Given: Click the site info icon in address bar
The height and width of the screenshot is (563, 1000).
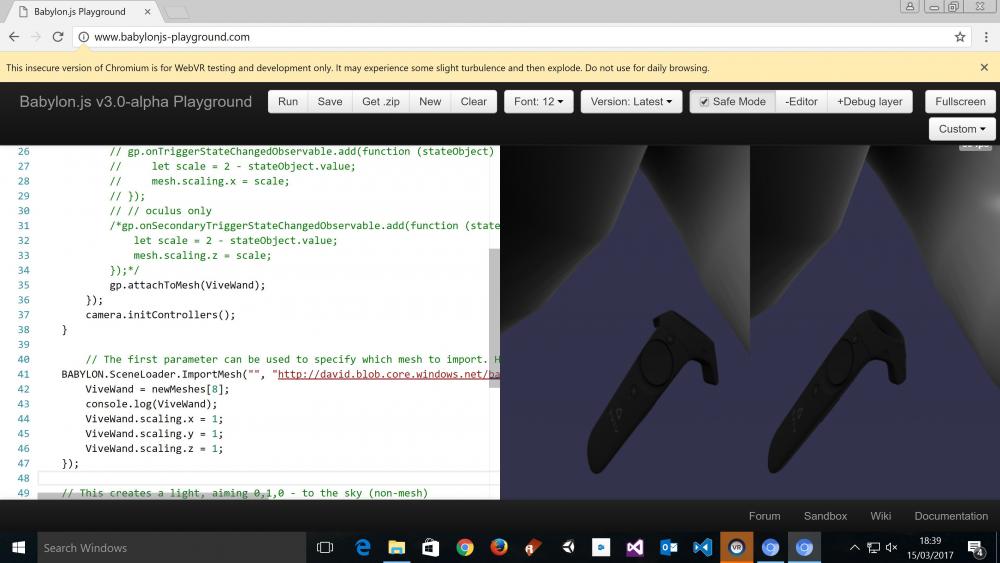Looking at the screenshot, I should pos(84,37).
